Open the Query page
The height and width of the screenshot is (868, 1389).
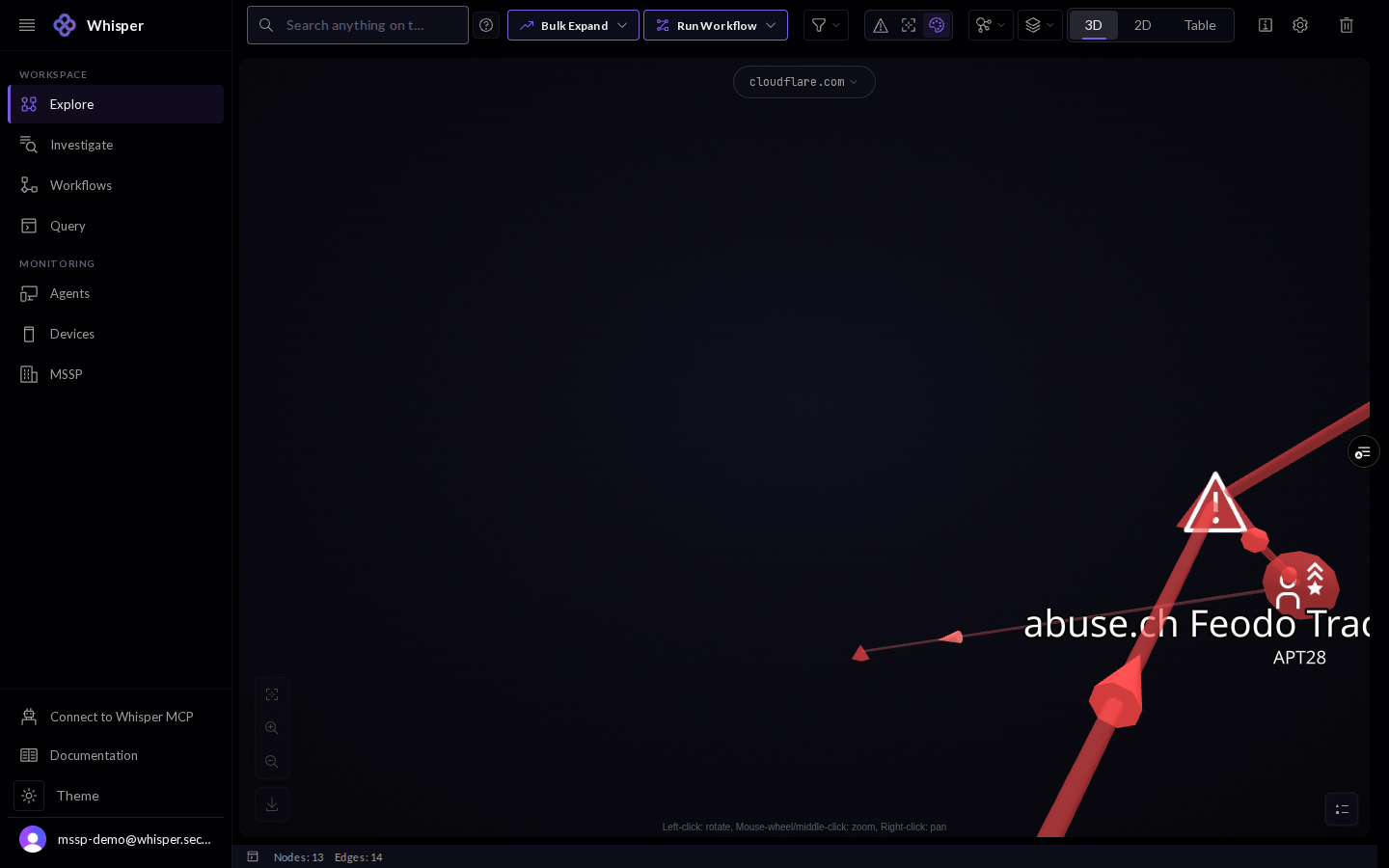[116, 226]
